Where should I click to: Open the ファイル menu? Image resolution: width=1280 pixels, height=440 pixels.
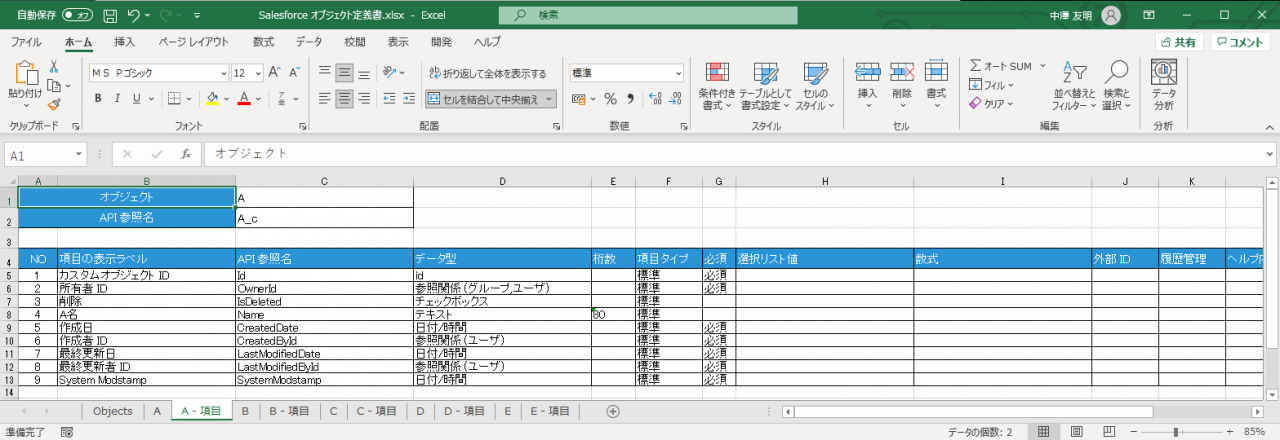(x=26, y=42)
